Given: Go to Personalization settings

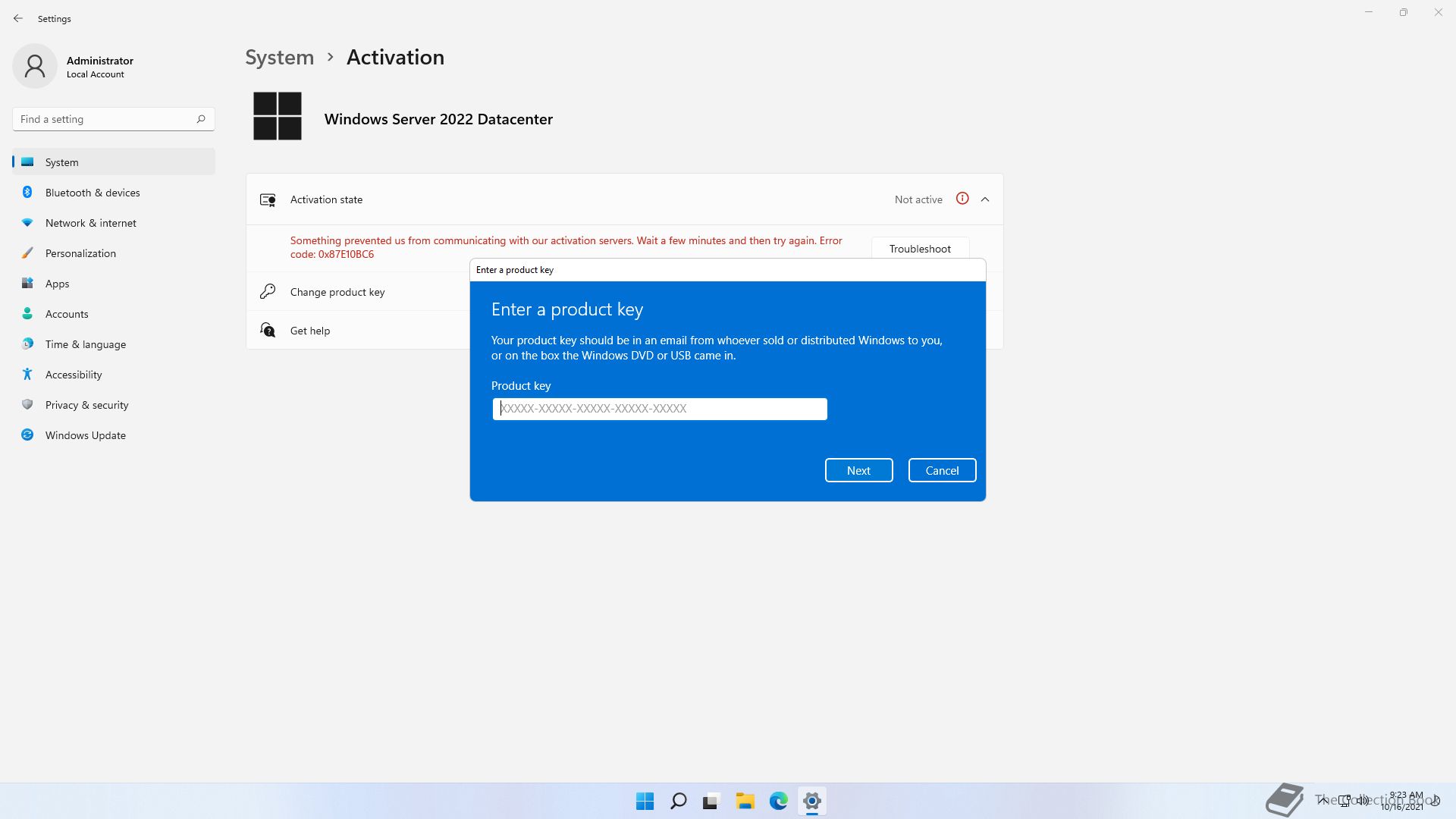Looking at the screenshot, I should click(114, 253).
